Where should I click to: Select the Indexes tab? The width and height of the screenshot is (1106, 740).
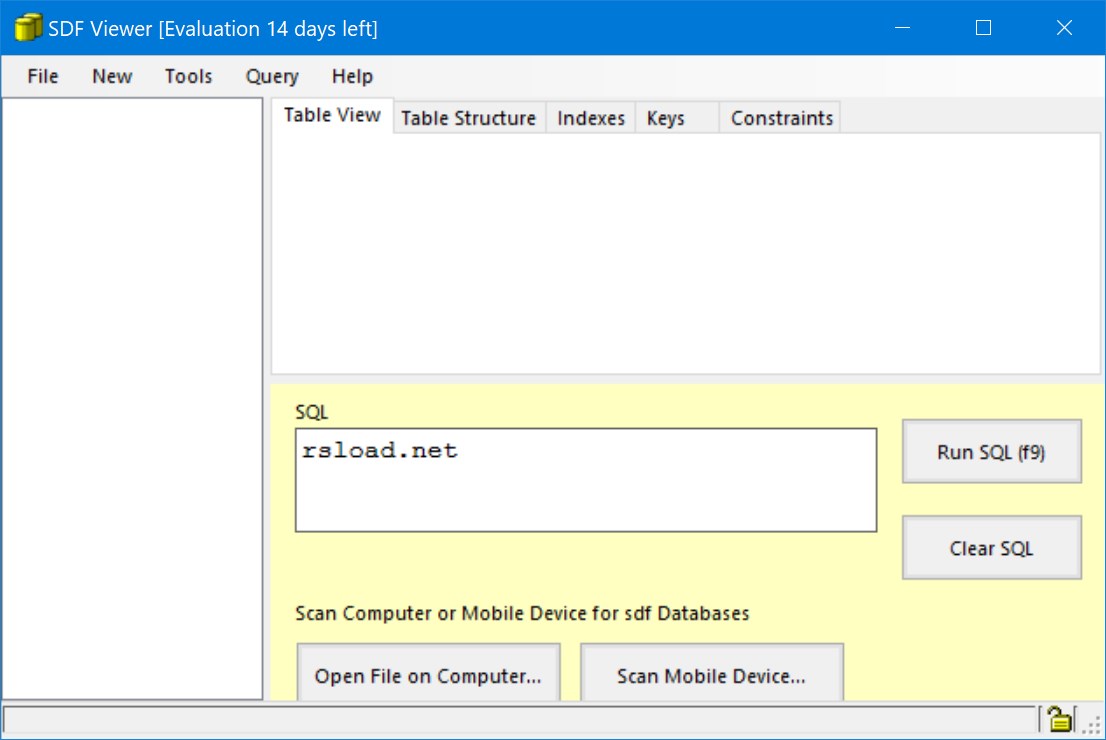tap(590, 117)
